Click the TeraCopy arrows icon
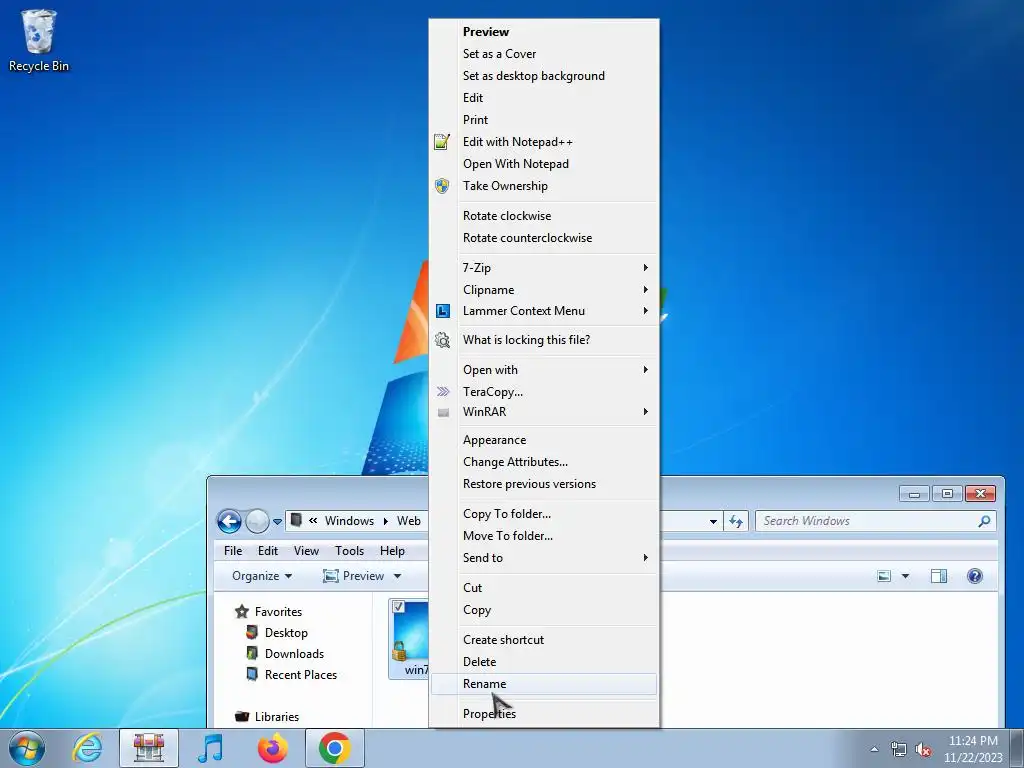Screen dimensions: 1024x768 pyautogui.click(x=443, y=392)
